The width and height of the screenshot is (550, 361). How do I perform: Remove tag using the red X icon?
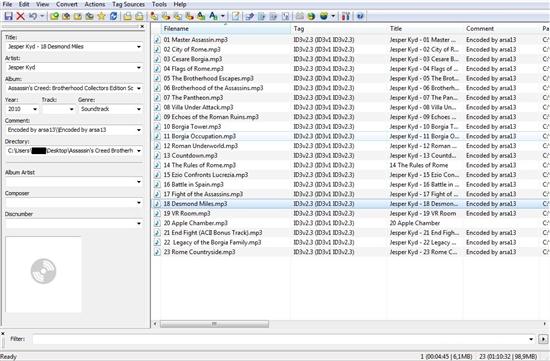coord(20,16)
